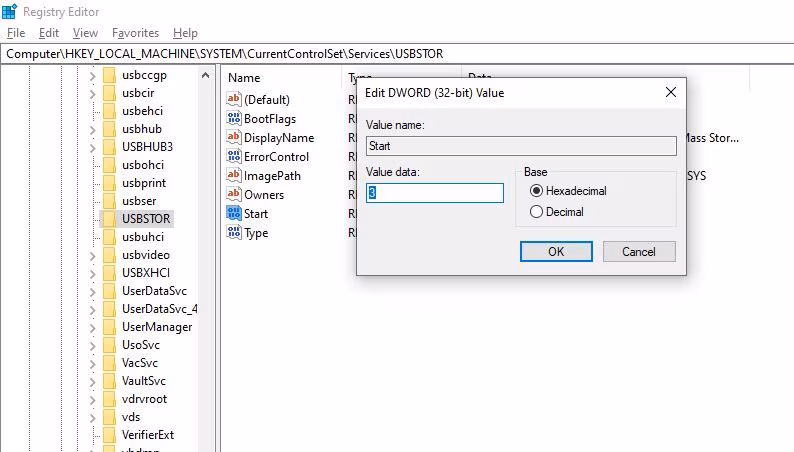Click the DisplayName string value icon

pyautogui.click(x=235, y=138)
